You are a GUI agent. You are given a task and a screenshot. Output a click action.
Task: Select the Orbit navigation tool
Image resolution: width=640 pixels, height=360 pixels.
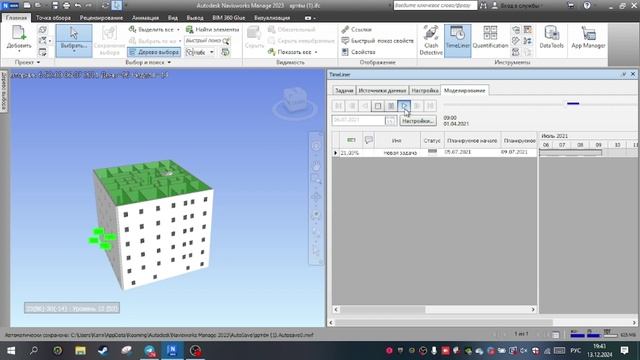(x=316, y=198)
